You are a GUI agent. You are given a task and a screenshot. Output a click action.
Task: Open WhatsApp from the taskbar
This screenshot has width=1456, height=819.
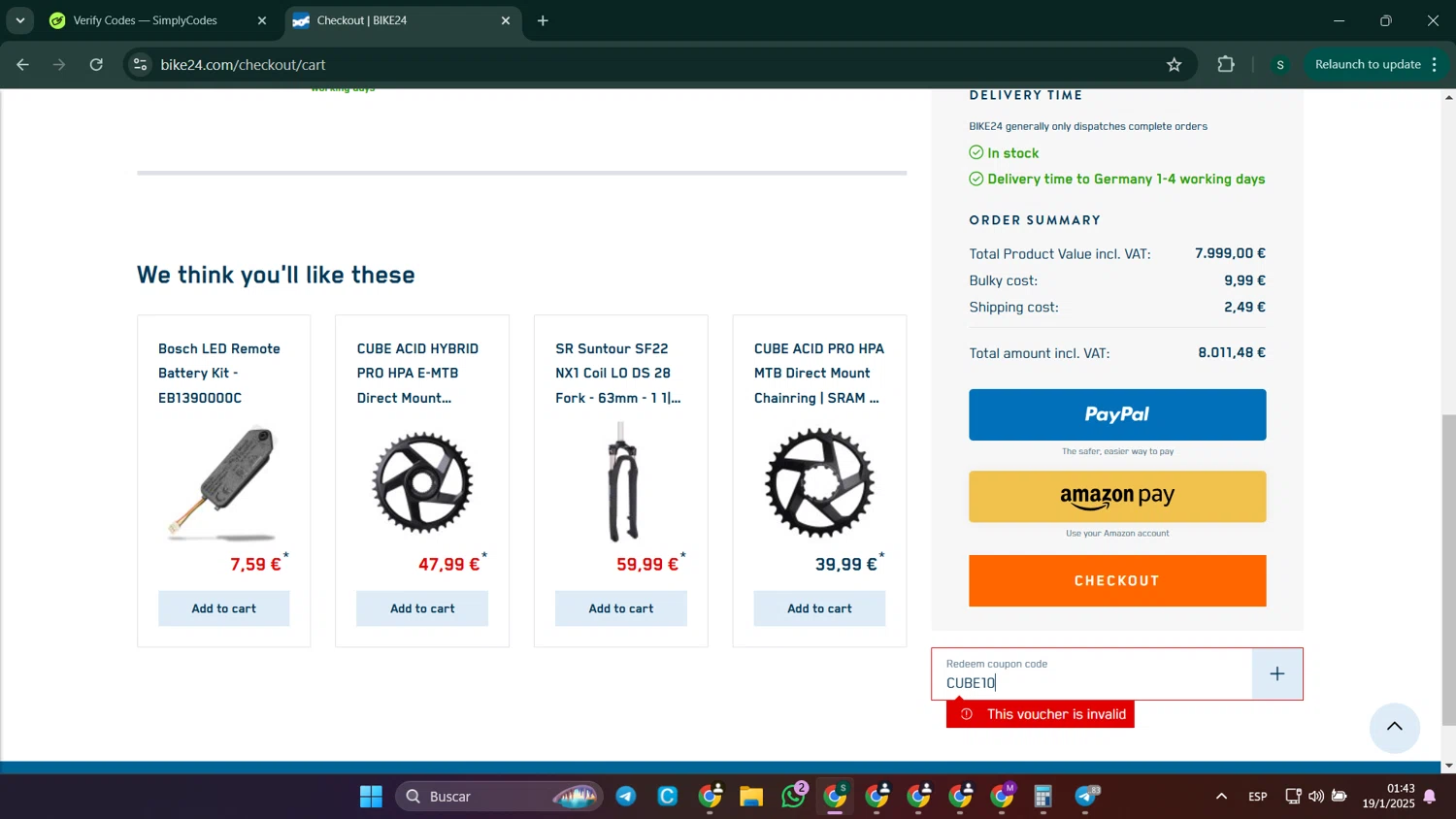793,797
